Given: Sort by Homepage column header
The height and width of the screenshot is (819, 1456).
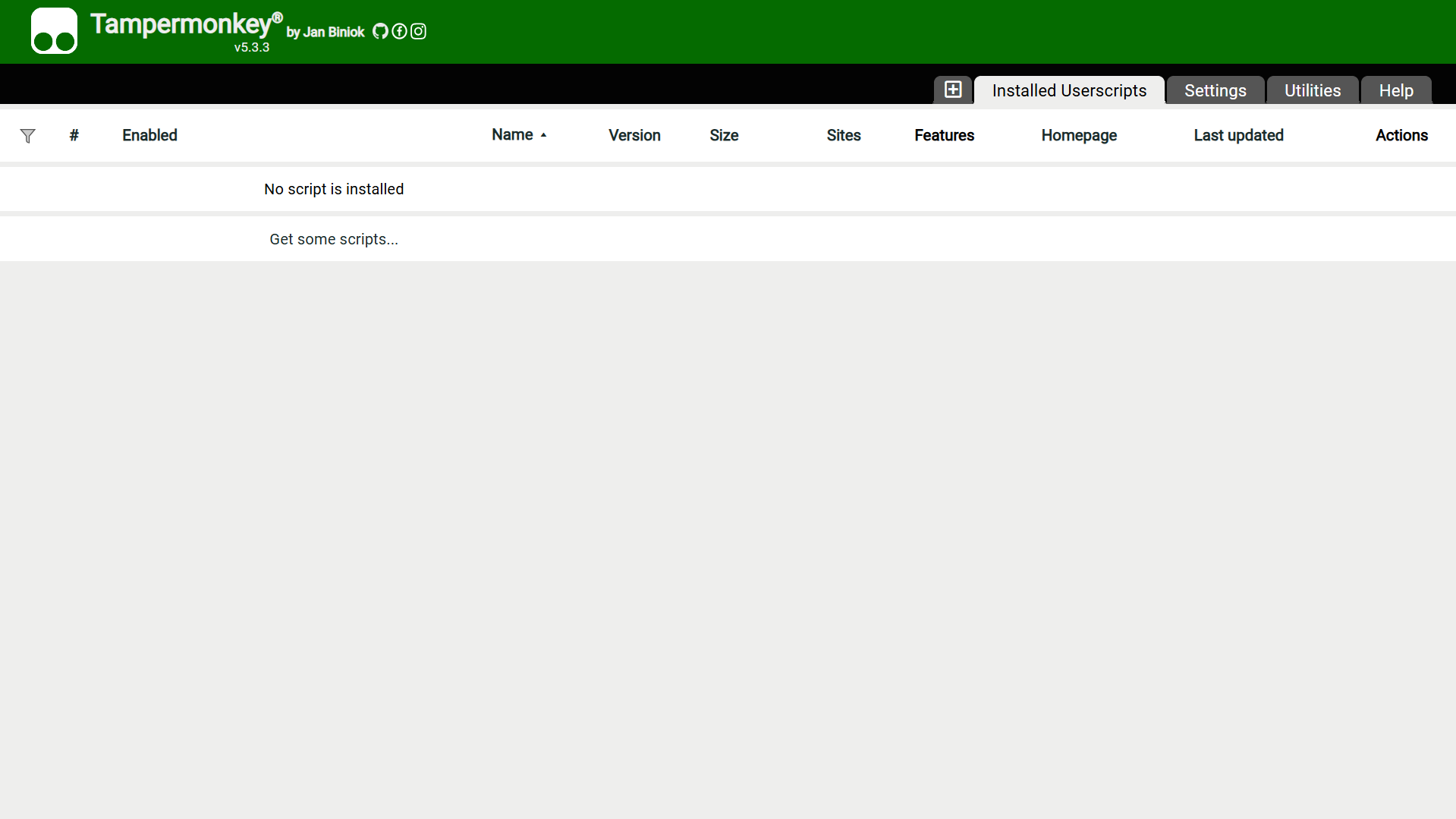Looking at the screenshot, I should click(x=1079, y=135).
